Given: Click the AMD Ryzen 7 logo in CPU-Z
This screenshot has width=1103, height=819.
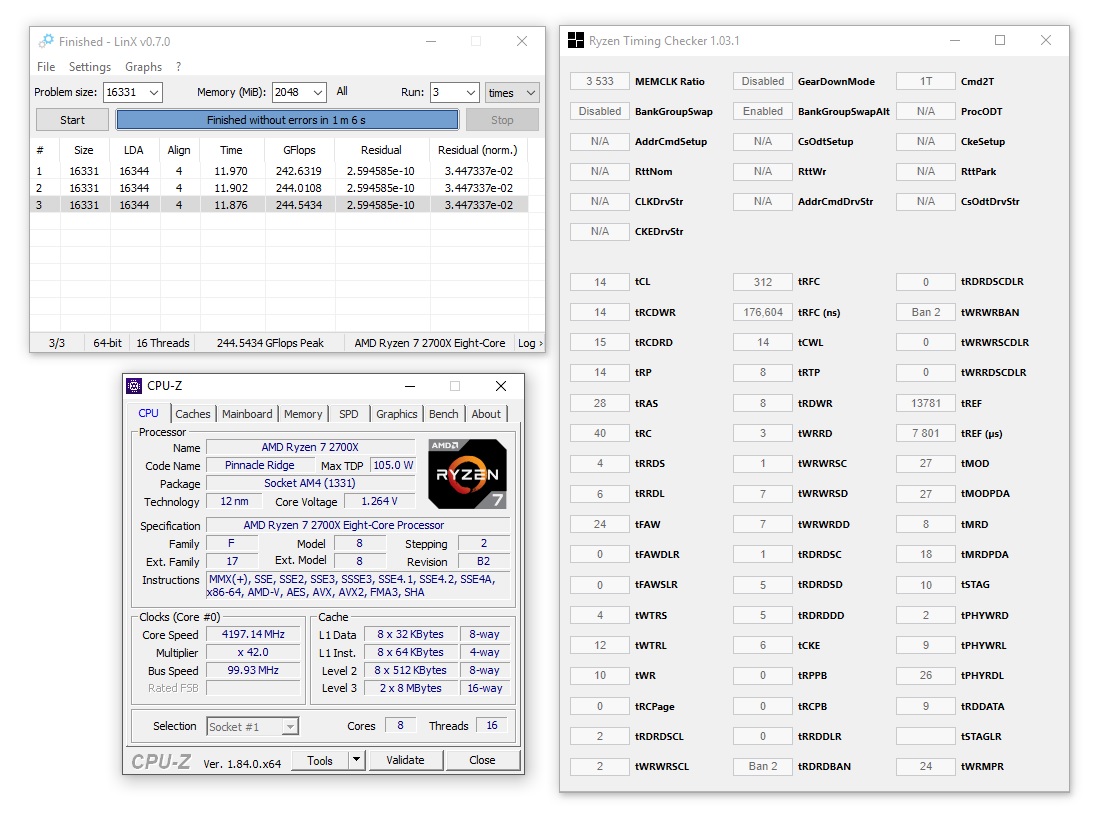Looking at the screenshot, I should pos(467,474).
